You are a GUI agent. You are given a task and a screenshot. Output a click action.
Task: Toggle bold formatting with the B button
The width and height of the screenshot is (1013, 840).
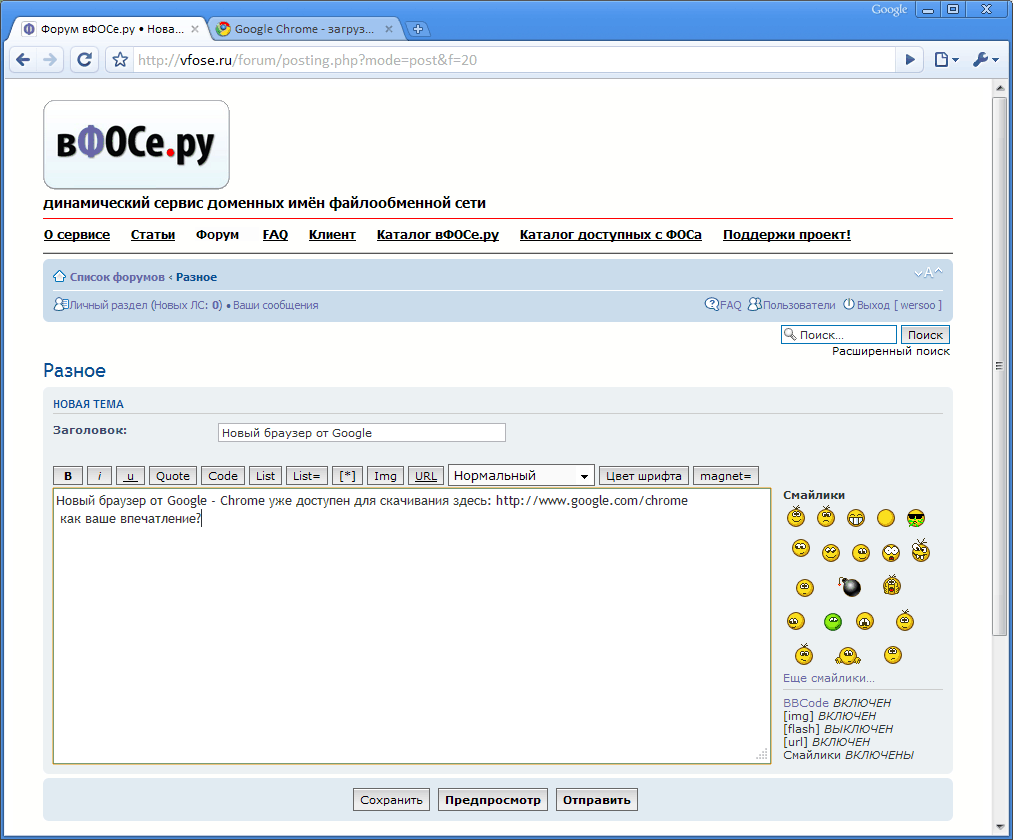[x=67, y=476]
